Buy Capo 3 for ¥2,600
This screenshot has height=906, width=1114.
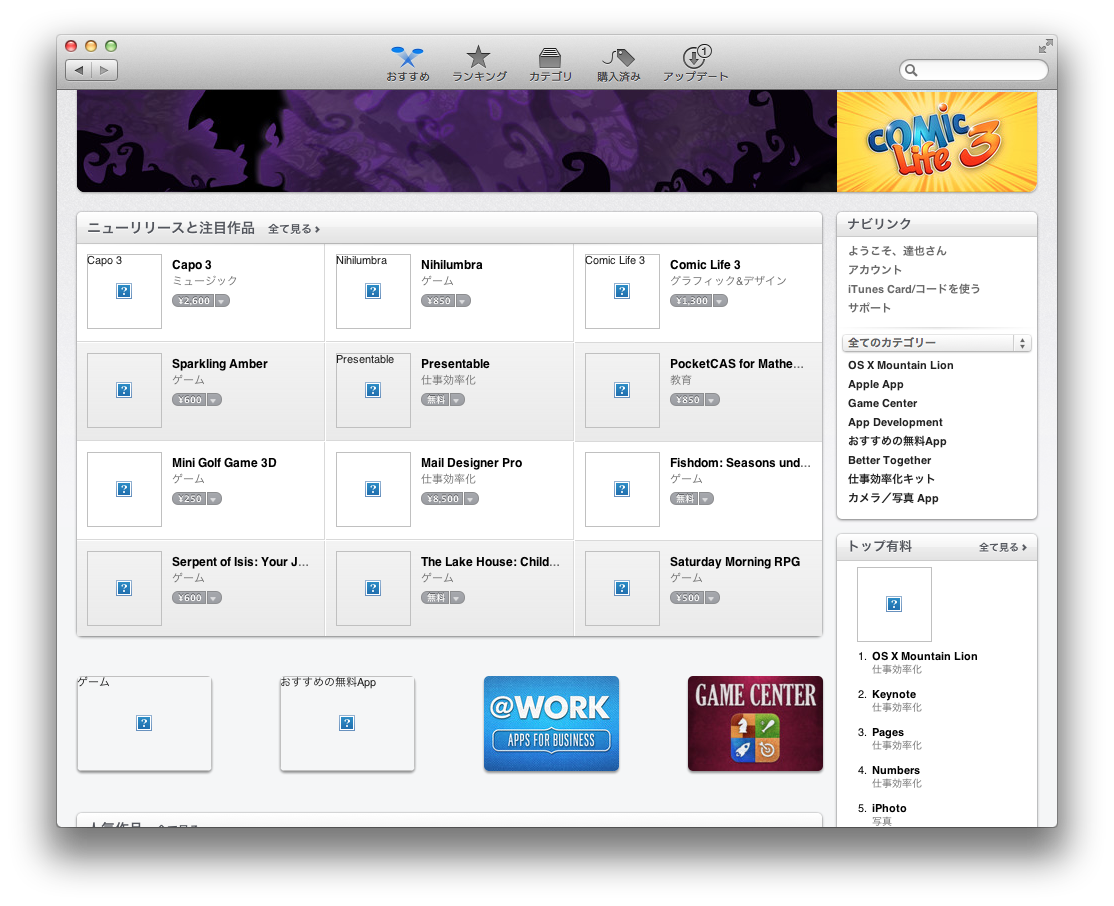tap(193, 301)
